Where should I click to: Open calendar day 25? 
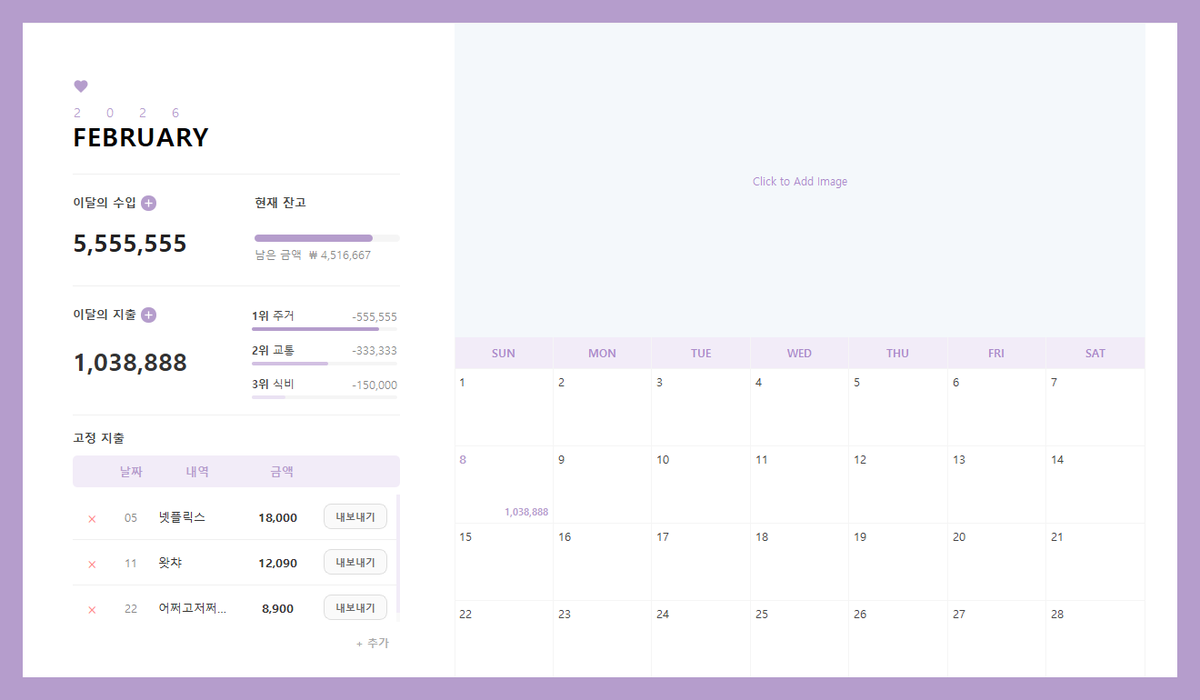coord(799,638)
